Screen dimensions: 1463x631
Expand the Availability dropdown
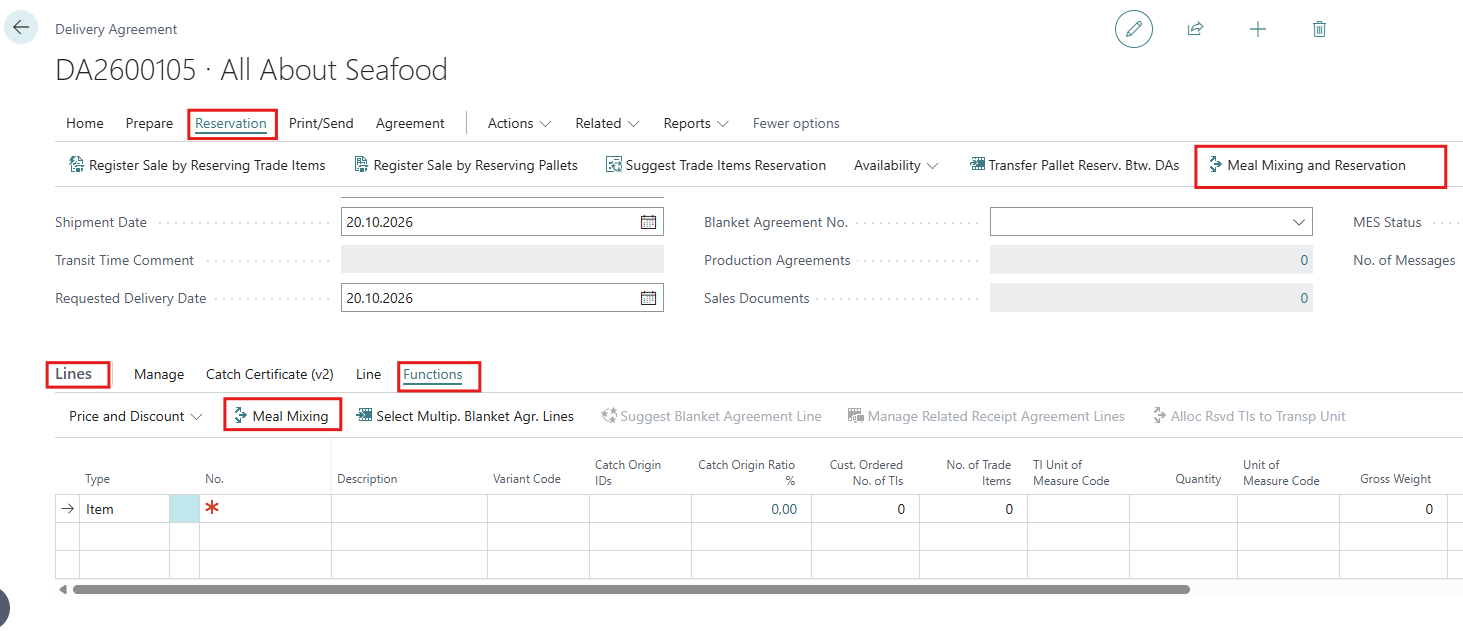896,165
